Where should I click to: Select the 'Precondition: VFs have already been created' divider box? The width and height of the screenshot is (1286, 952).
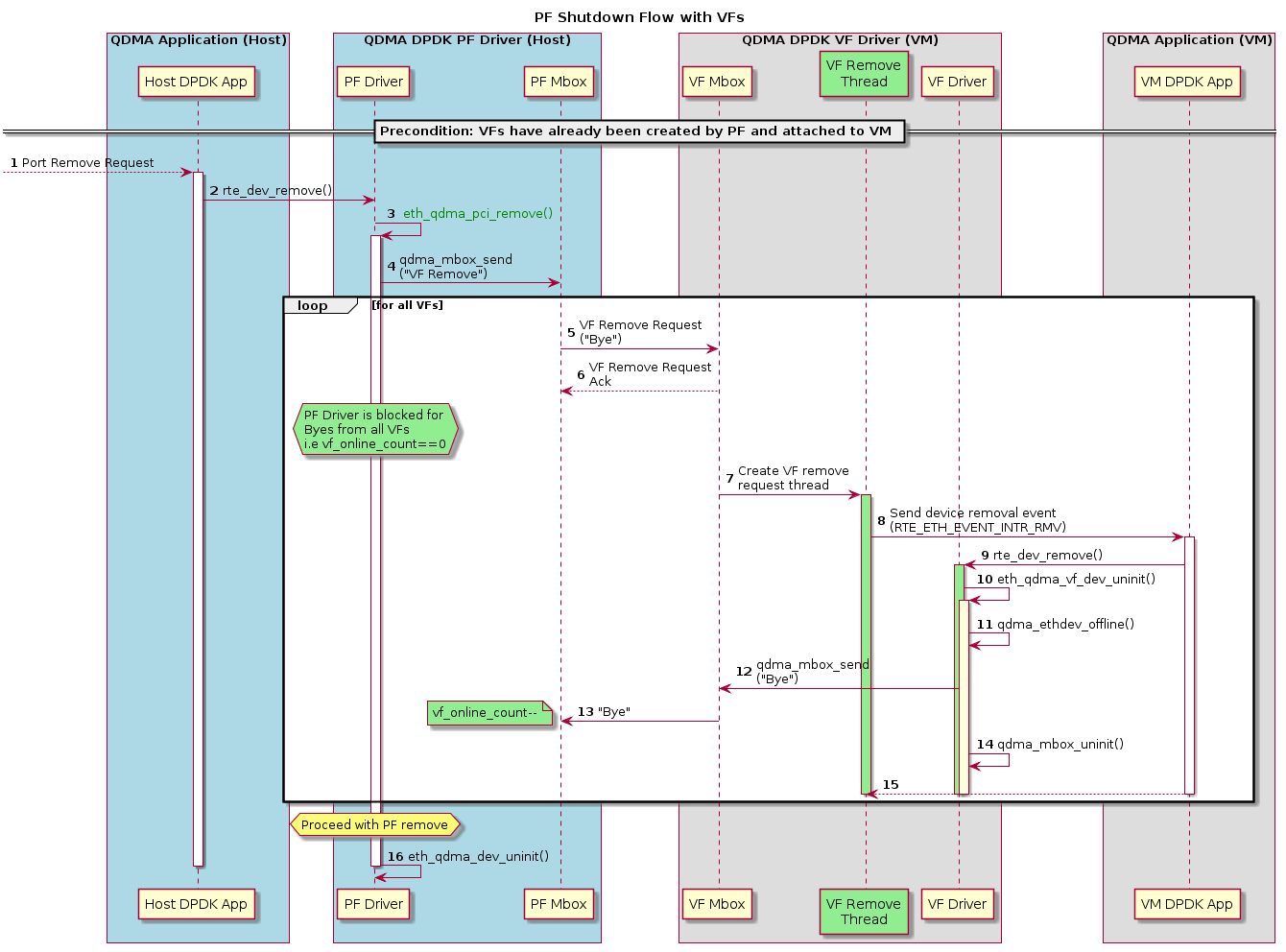coord(635,131)
